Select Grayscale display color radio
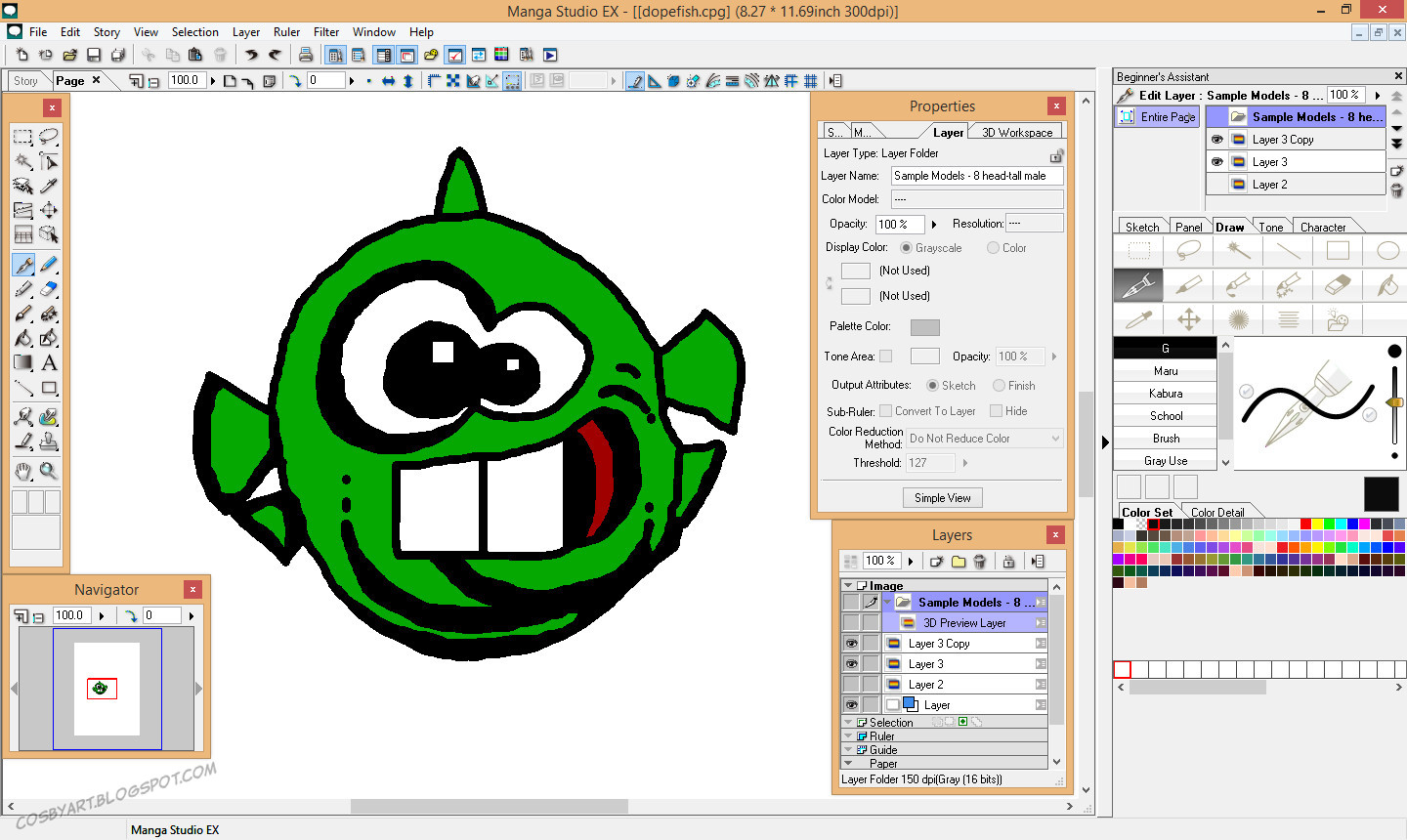This screenshot has width=1407, height=840. (x=907, y=248)
